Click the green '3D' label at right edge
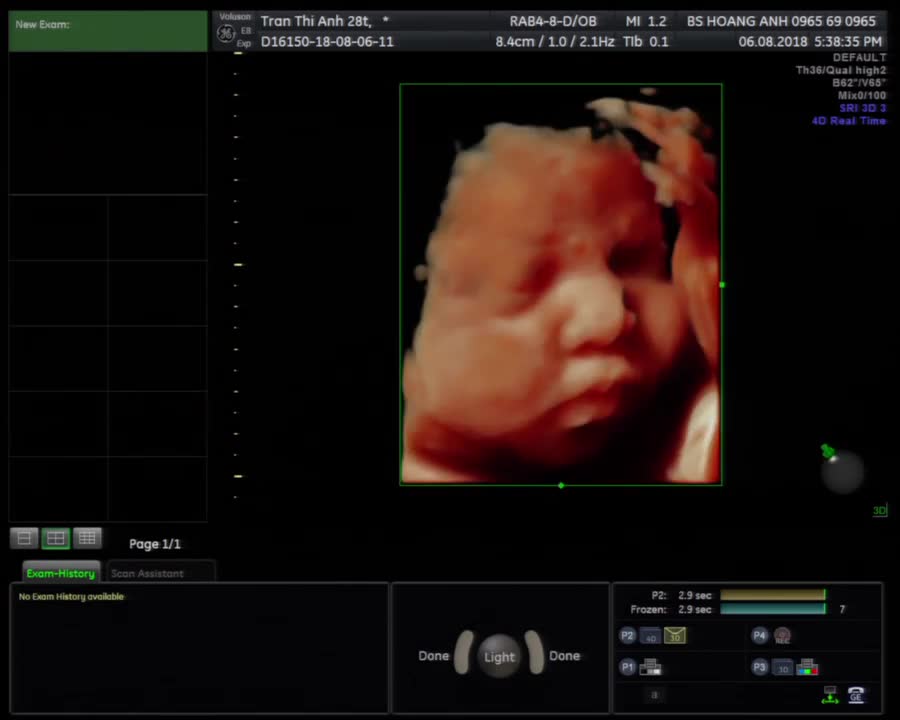The width and height of the screenshot is (900, 720). [879, 510]
